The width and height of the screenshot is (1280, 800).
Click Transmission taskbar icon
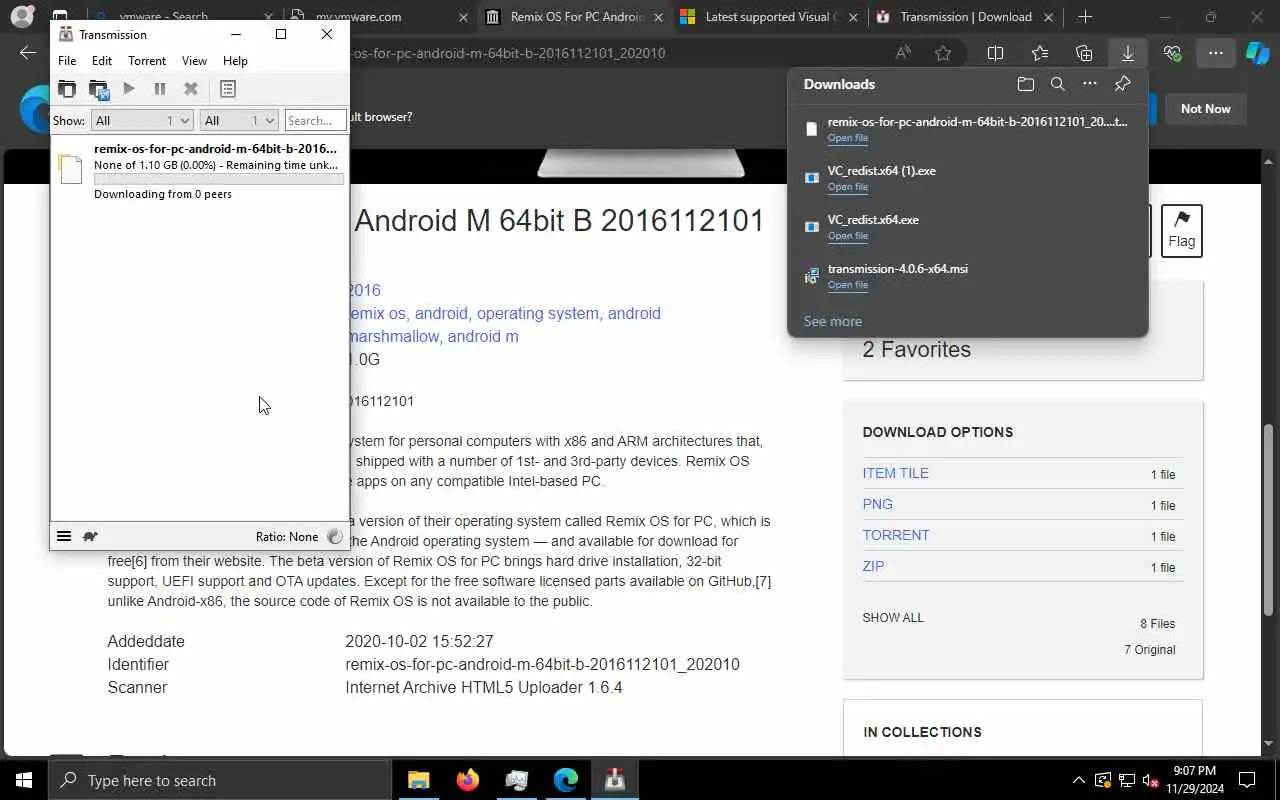pos(614,780)
